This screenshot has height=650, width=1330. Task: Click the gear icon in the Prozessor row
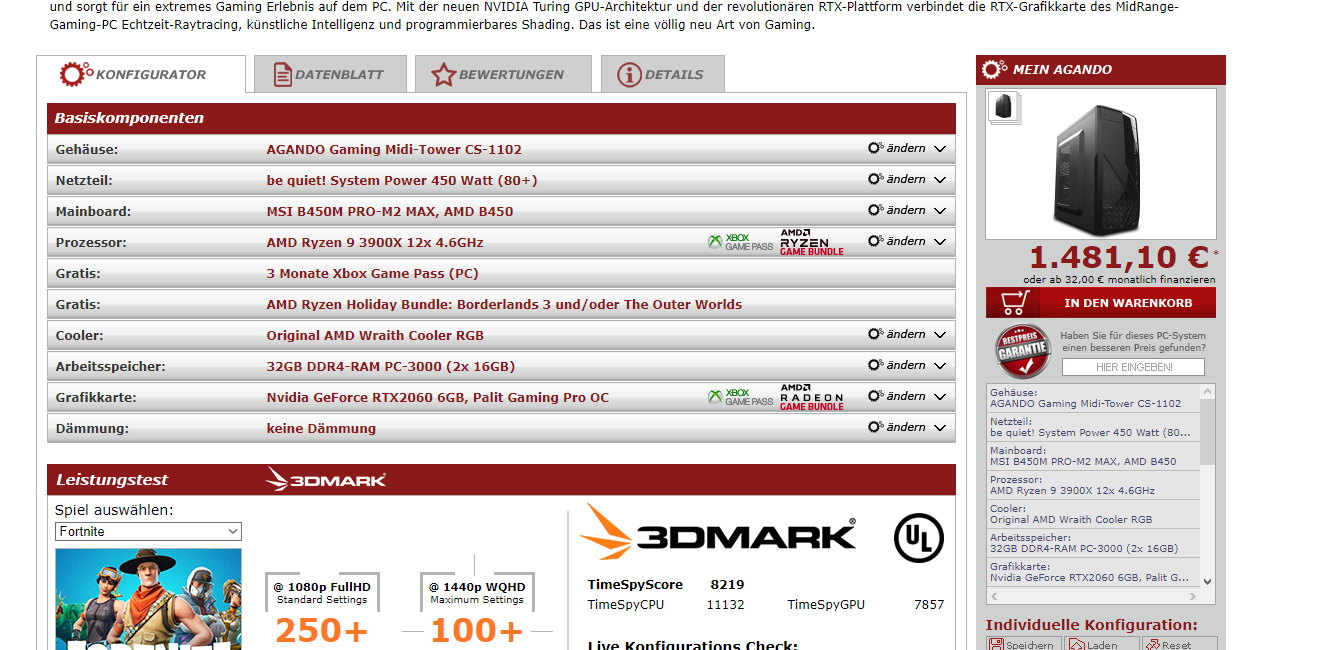(875, 241)
